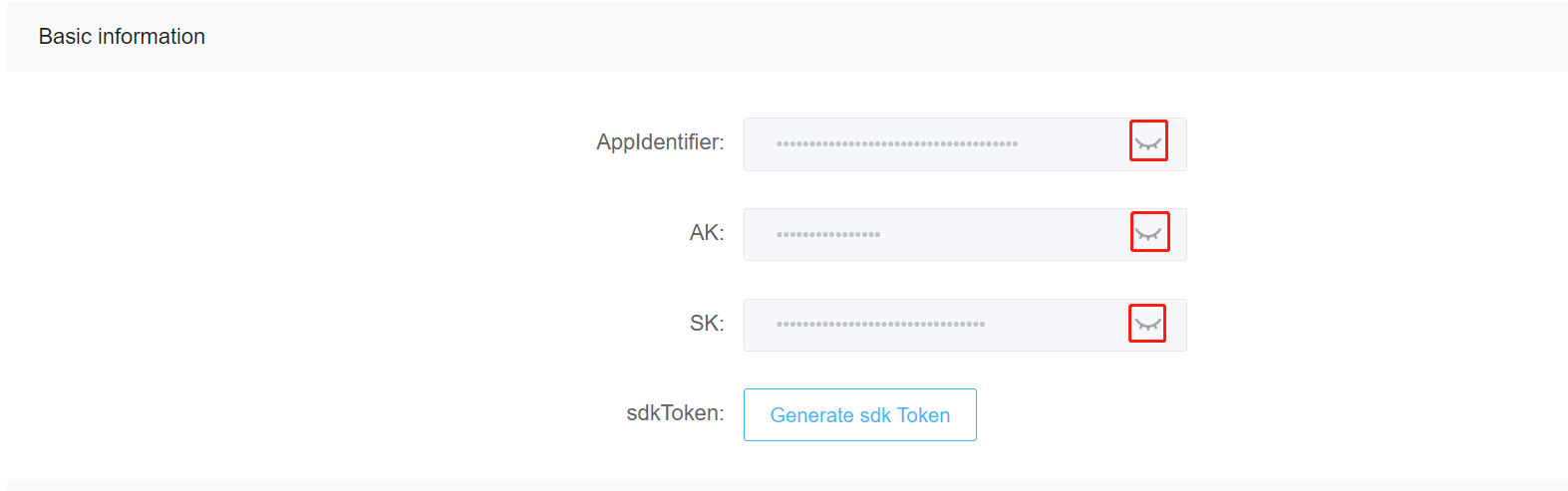Select the SK label text
The width and height of the screenshot is (1568, 491).
pos(707,324)
